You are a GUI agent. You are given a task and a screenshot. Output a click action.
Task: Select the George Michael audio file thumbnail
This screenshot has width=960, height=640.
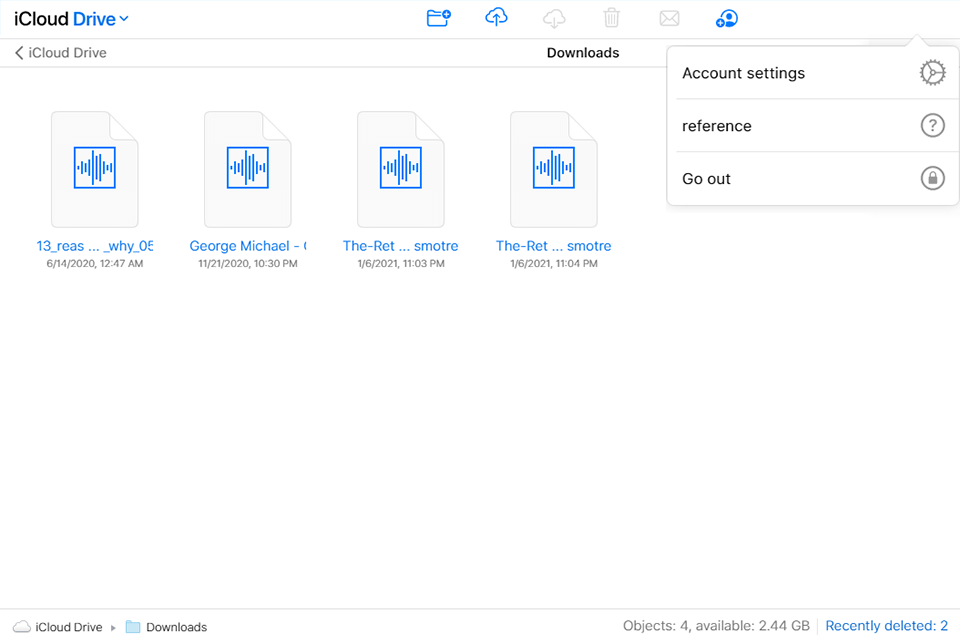(248, 169)
